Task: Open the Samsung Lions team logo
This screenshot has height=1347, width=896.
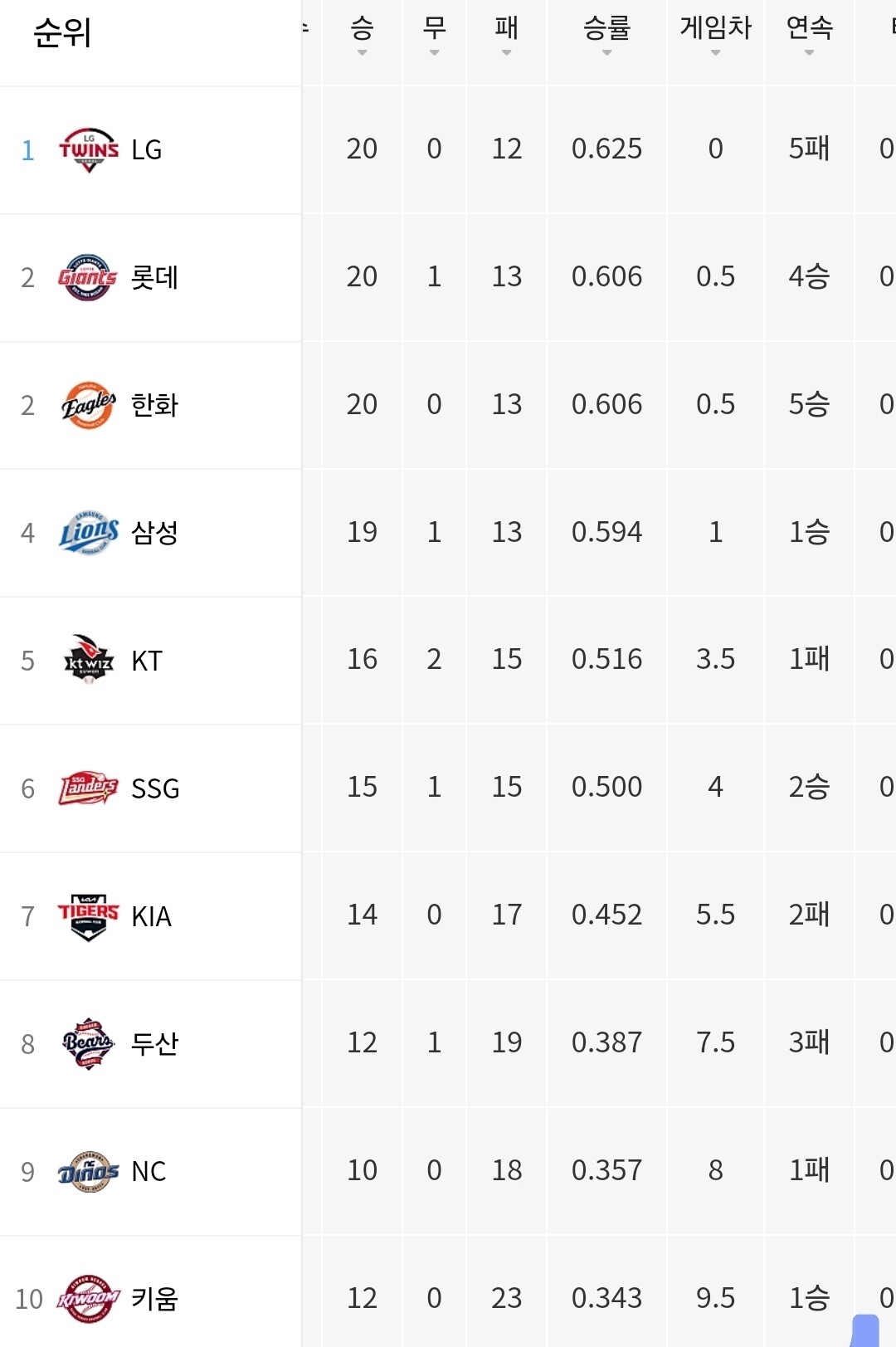Action: (x=89, y=533)
